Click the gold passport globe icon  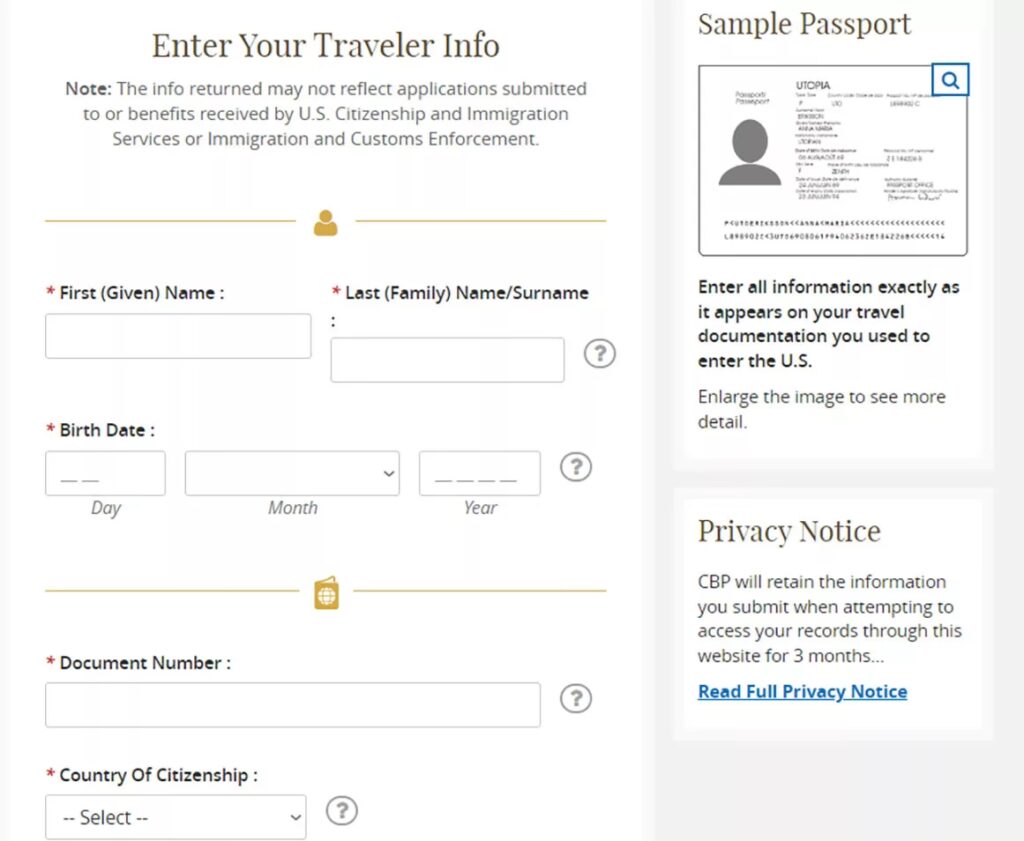[326, 593]
